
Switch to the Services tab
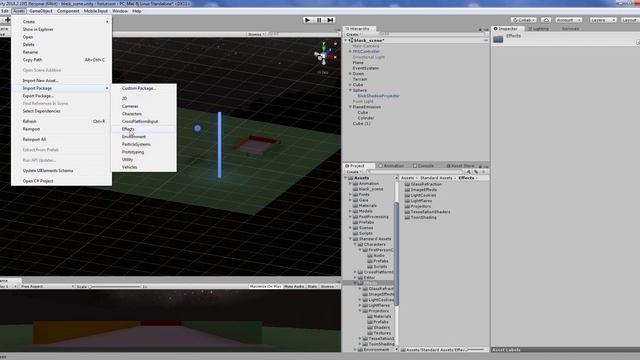570,29
